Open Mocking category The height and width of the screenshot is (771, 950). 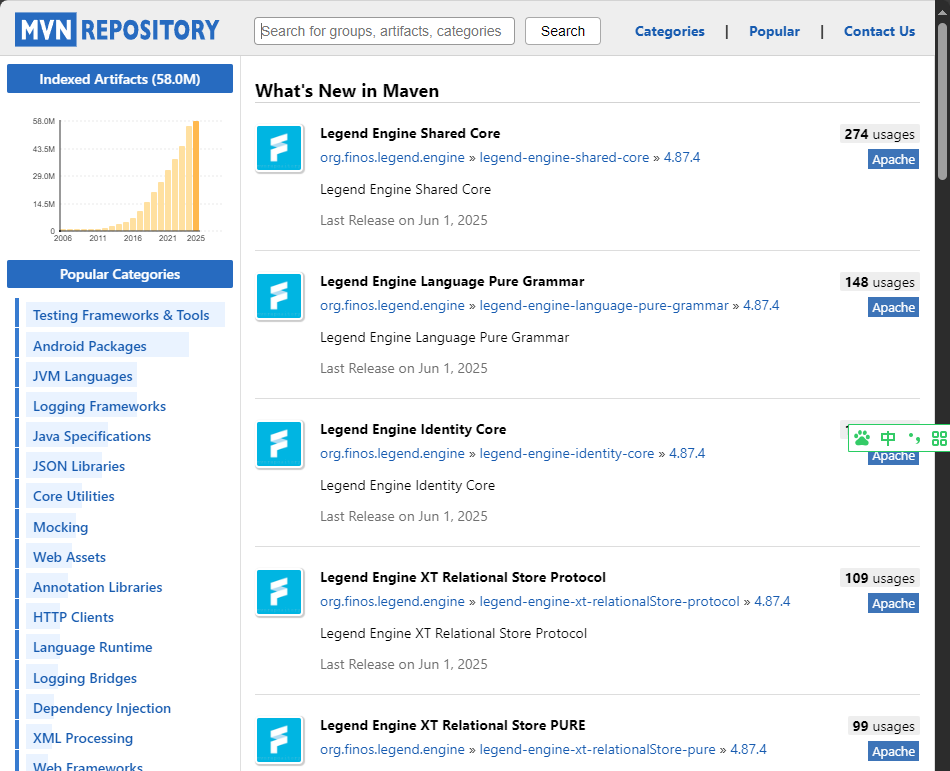pyautogui.click(x=61, y=527)
